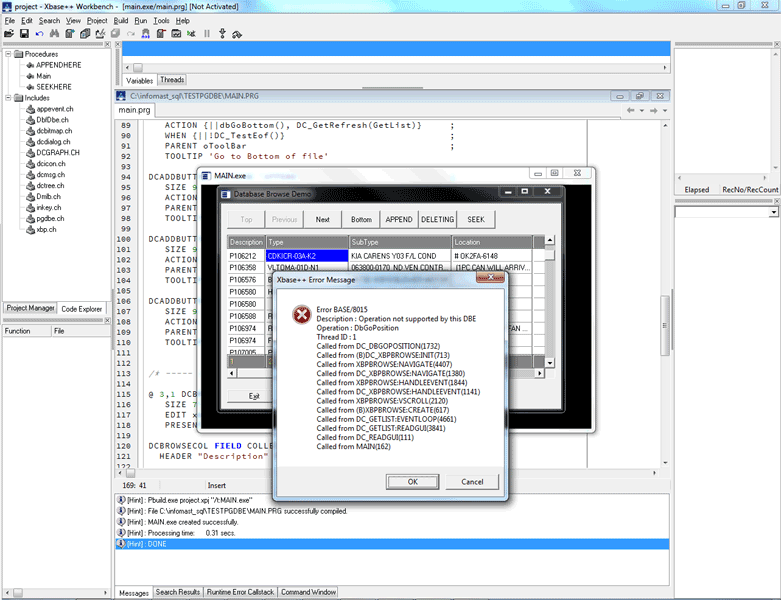Select the Main procedure in the tree

[x=43, y=76]
